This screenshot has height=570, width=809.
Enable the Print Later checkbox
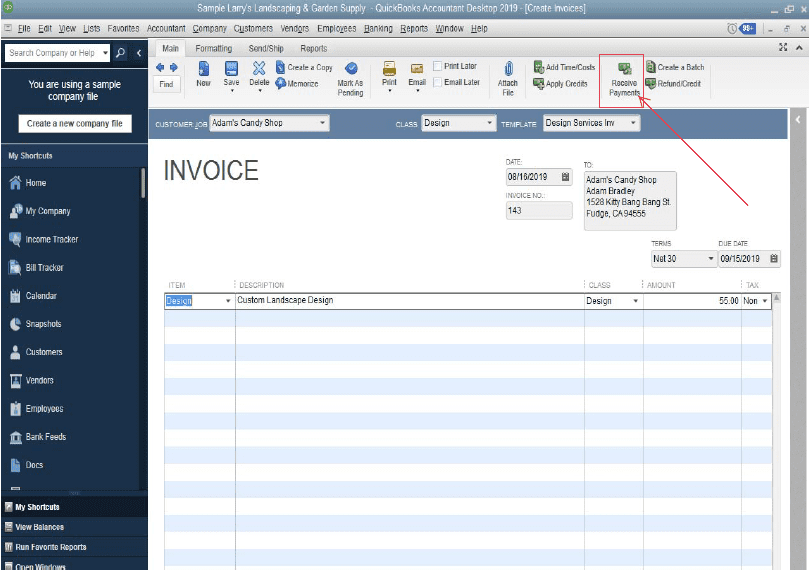tap(438, 66)
